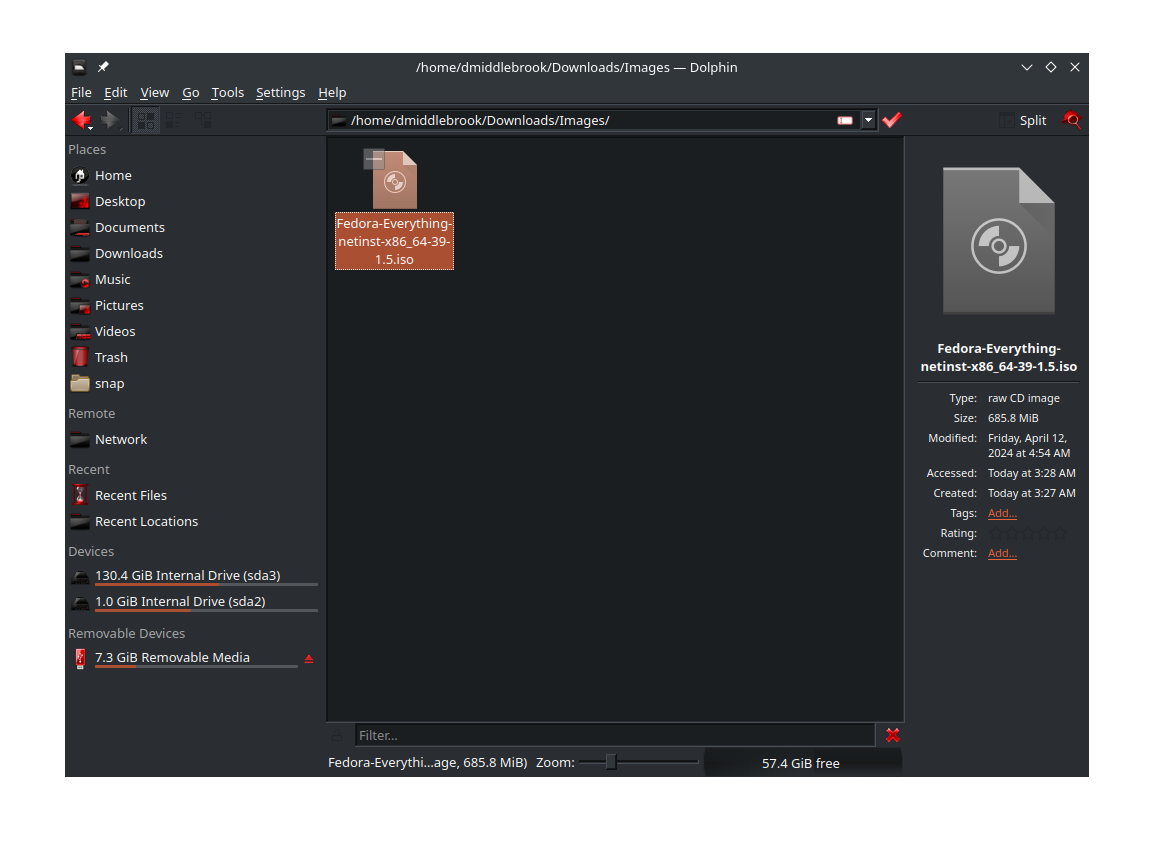
Task: Open the File menu
Action: tap(81, 93)
